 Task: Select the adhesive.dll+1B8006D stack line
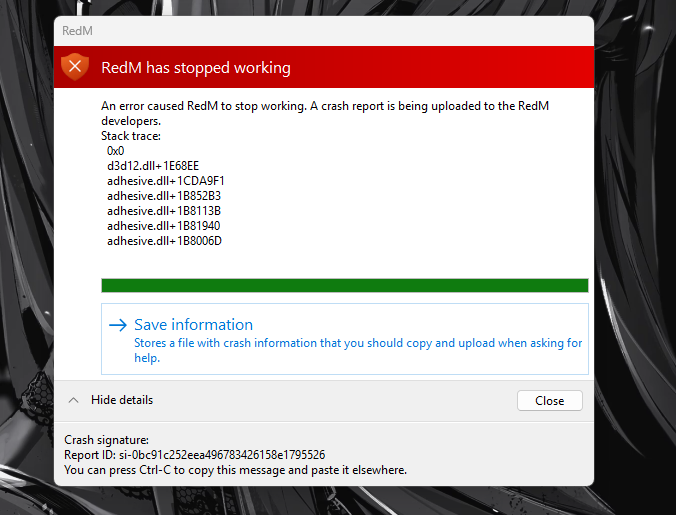164,241
